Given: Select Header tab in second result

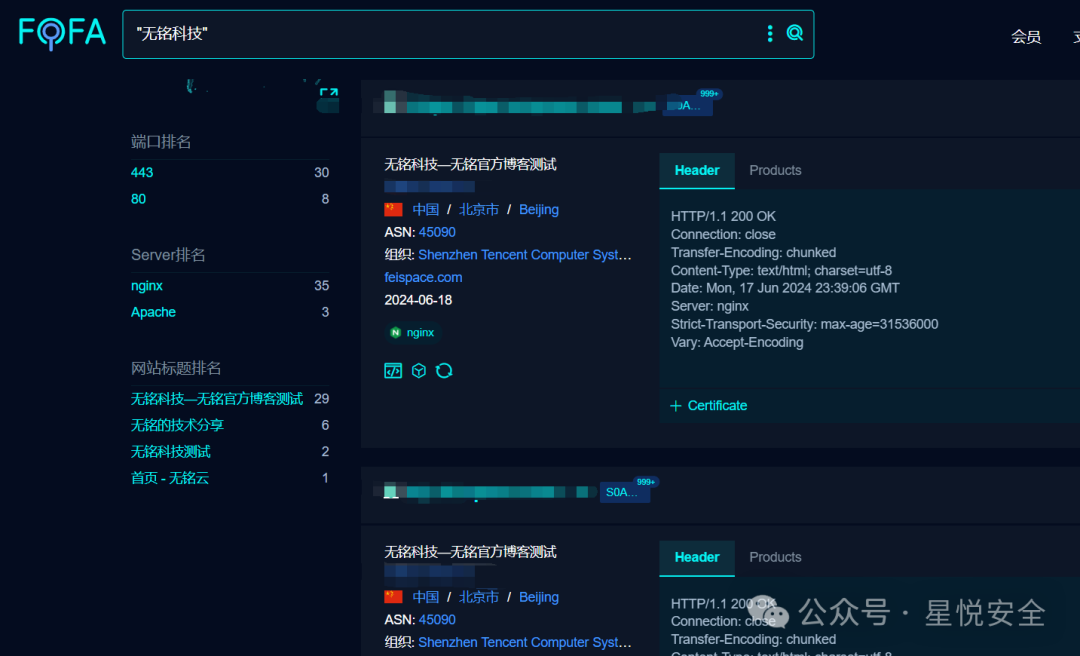Looking at the screenshot, I should click(x=696, y=557).
